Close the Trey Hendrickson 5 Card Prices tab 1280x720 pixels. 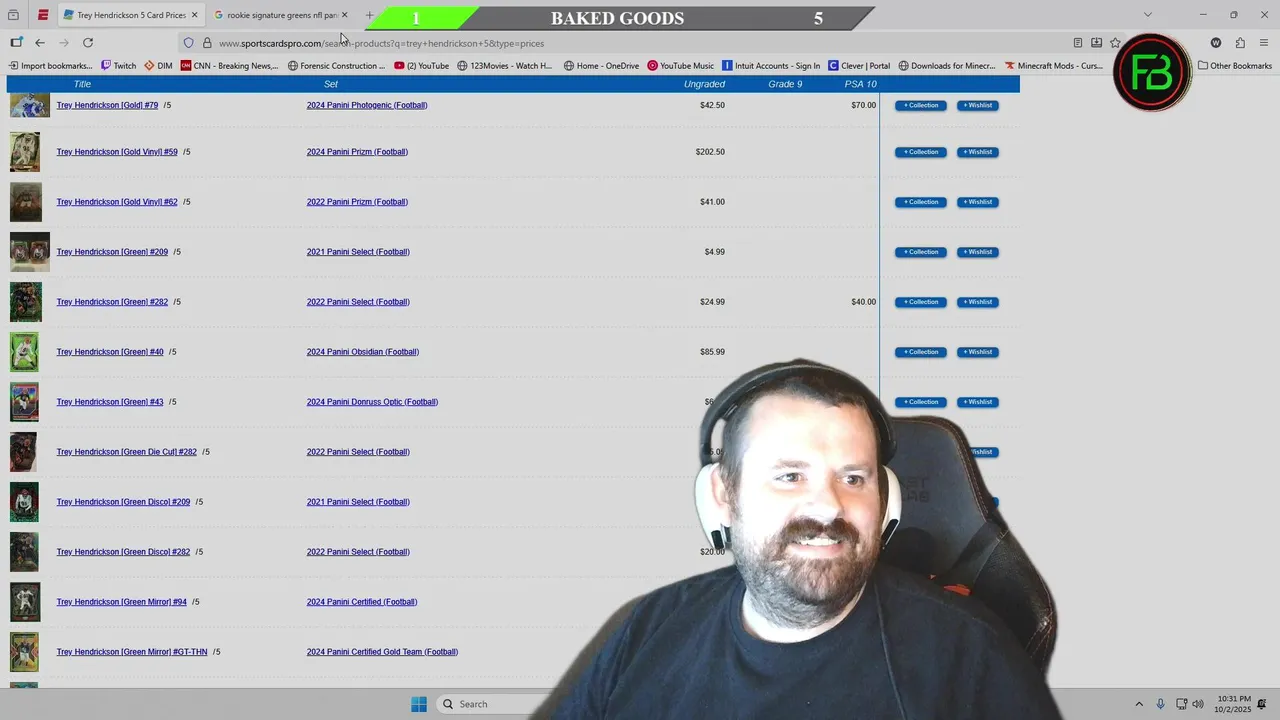[194, 15]
